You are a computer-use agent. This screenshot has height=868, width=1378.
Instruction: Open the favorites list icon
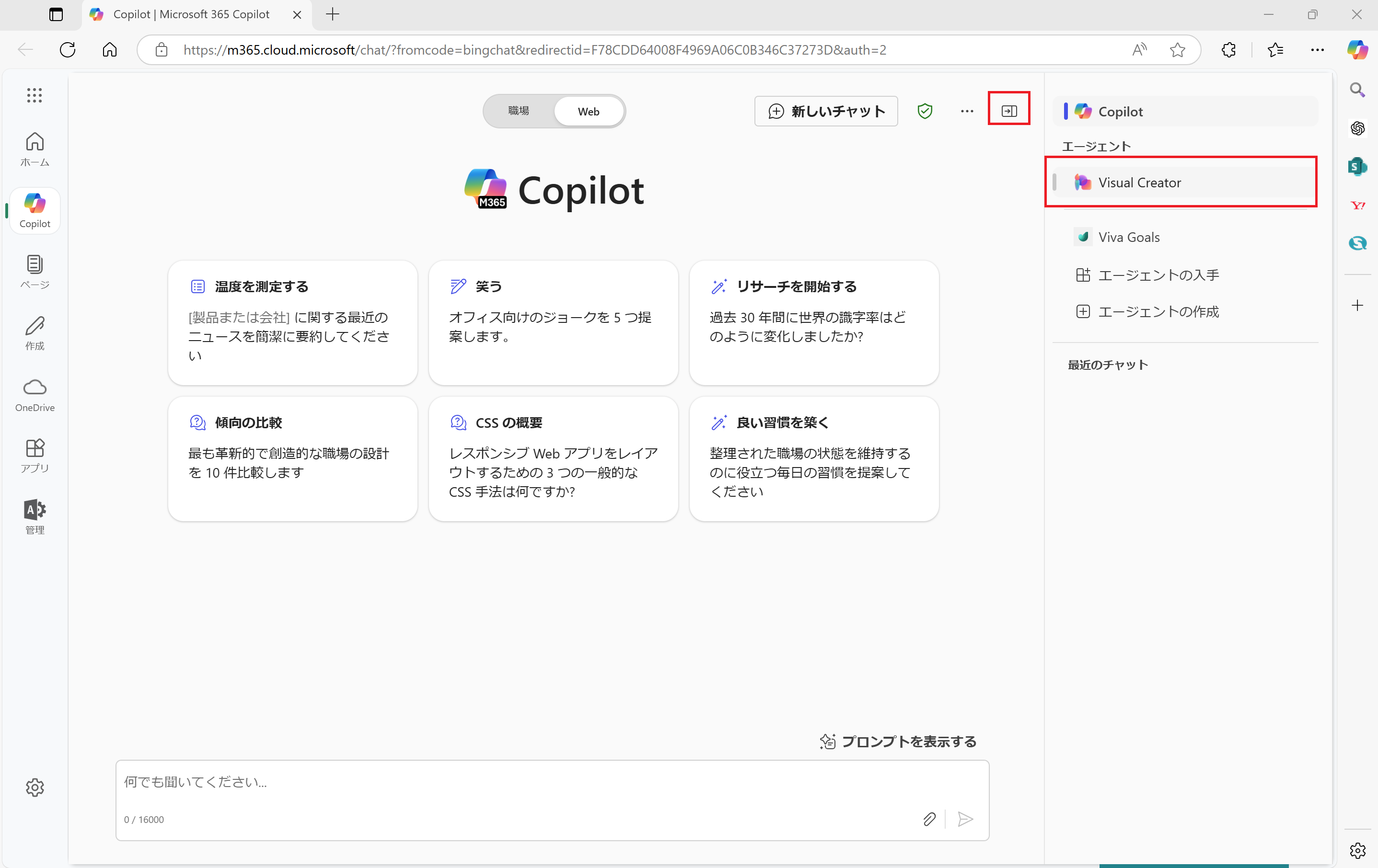point(1275,50)
